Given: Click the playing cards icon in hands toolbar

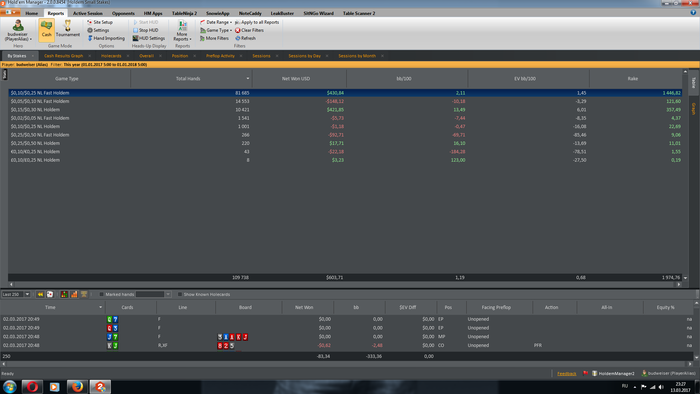Looking at the screenshot, I should pyautogui.click(x=50, y=294).
